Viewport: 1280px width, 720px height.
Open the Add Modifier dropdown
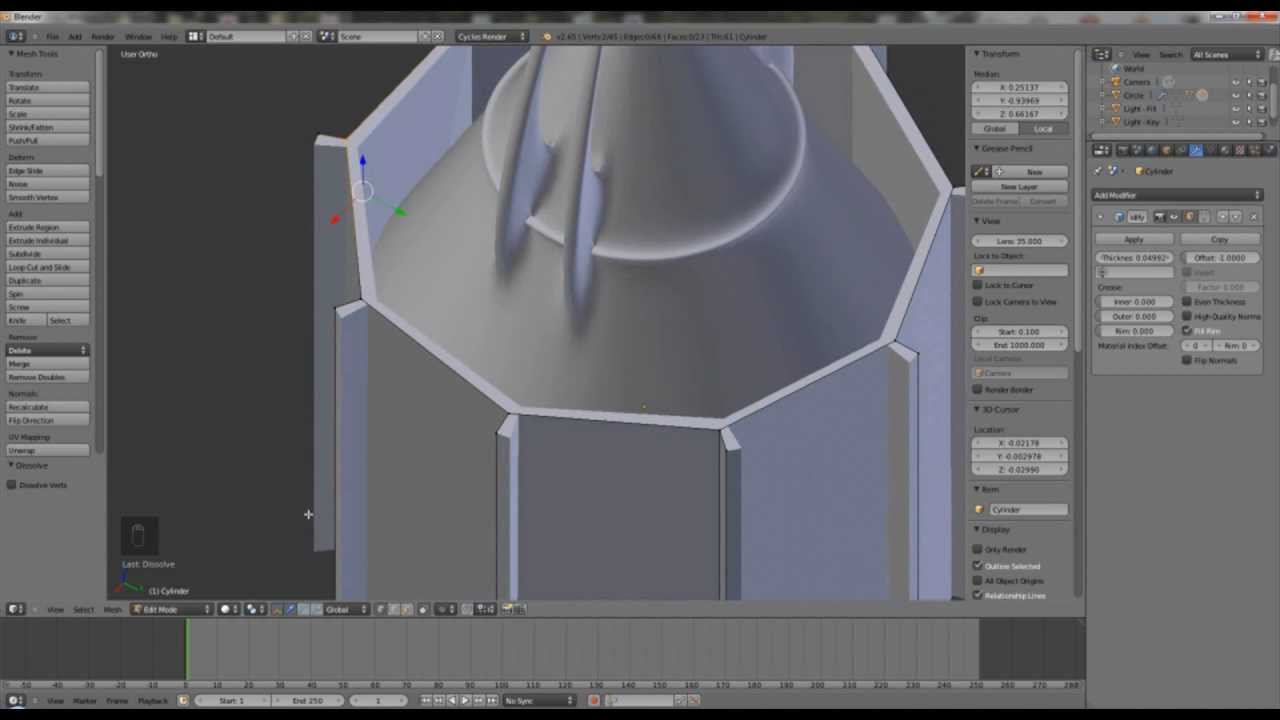click(1177, 195)
